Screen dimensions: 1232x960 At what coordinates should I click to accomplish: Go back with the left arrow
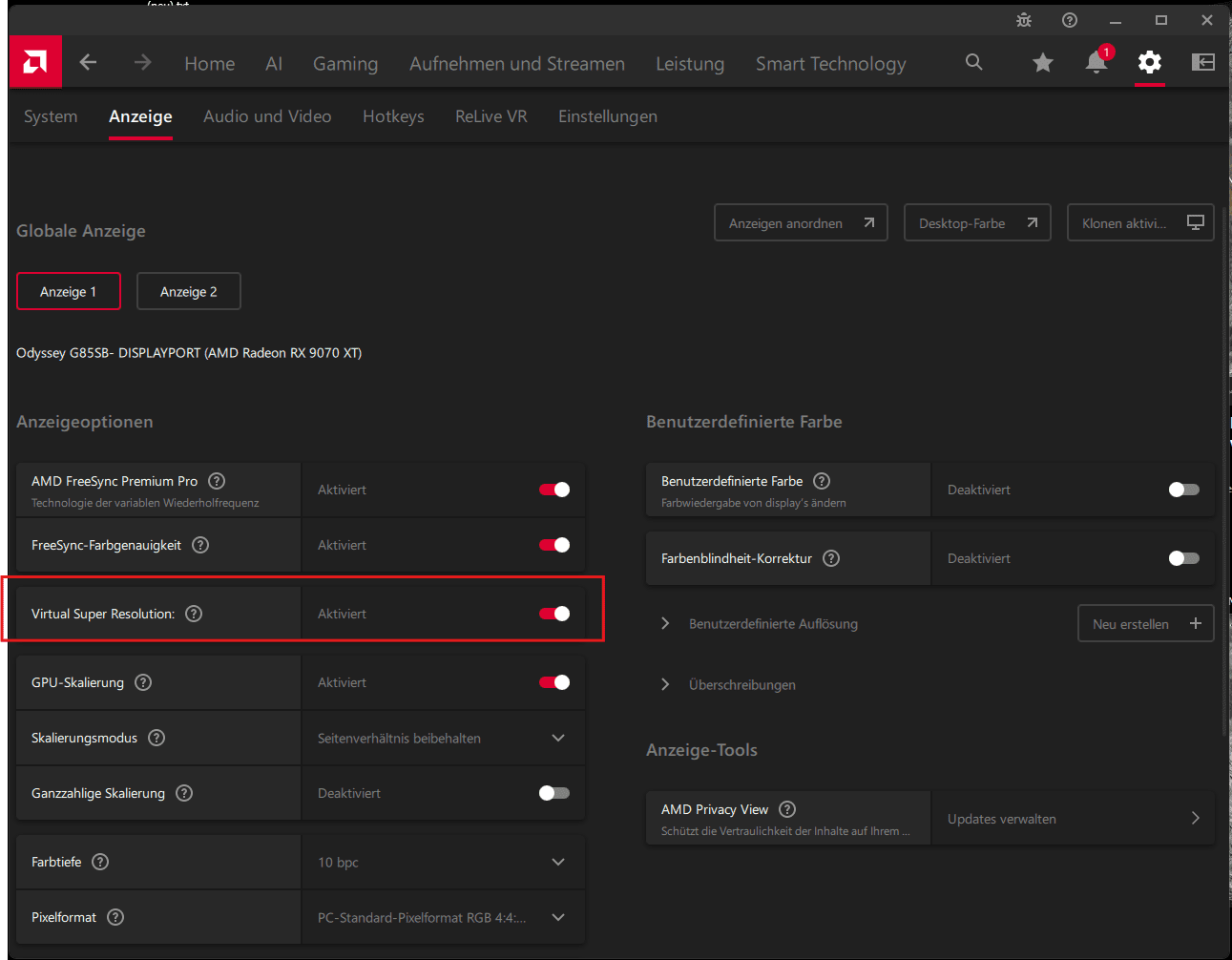(x=89, y=62)
